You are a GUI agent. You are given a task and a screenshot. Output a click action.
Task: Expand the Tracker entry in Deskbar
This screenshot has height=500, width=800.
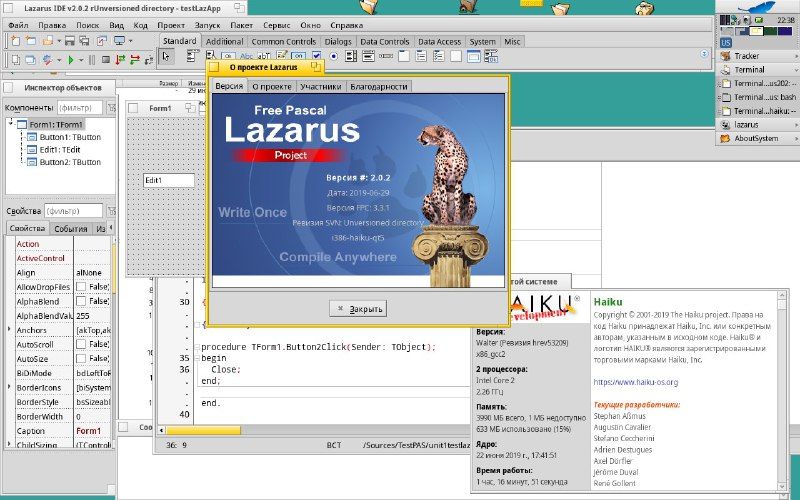click(796, 56)
